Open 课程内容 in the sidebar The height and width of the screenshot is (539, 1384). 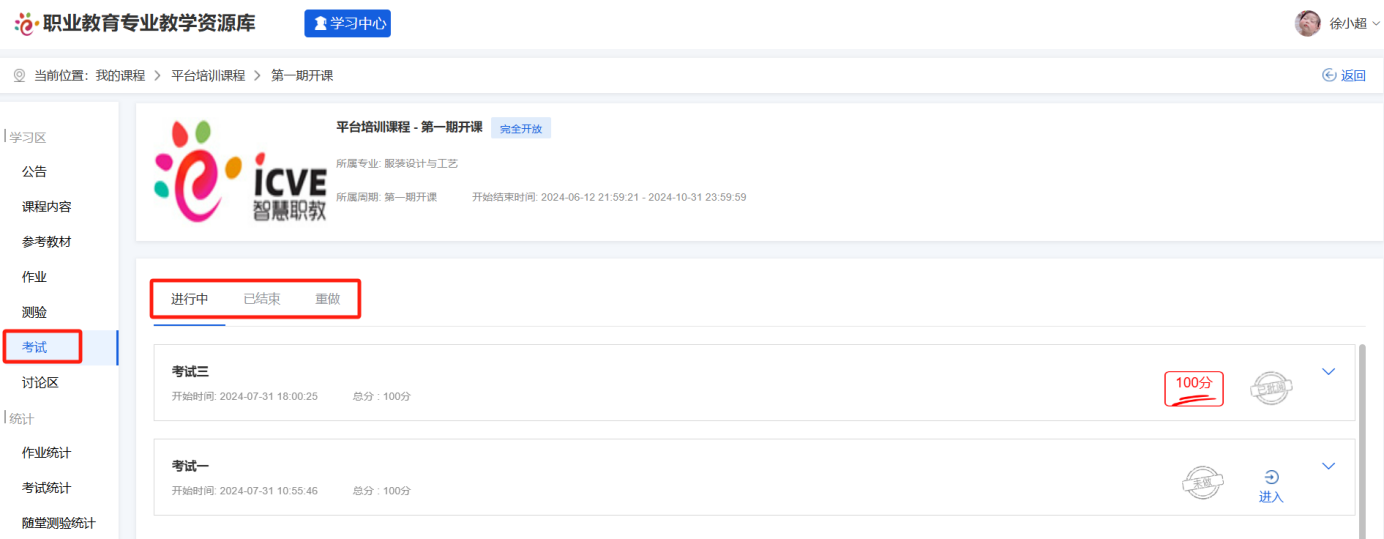pyautogui.click(x=47, y=207)
